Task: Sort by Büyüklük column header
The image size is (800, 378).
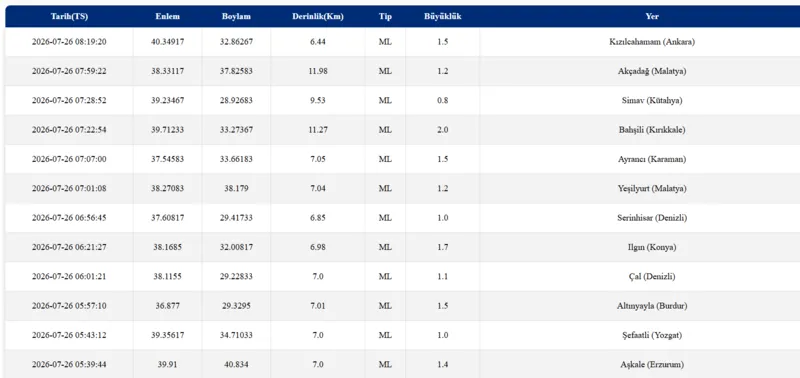Action: pyautogui.click(x=442, y=16)
